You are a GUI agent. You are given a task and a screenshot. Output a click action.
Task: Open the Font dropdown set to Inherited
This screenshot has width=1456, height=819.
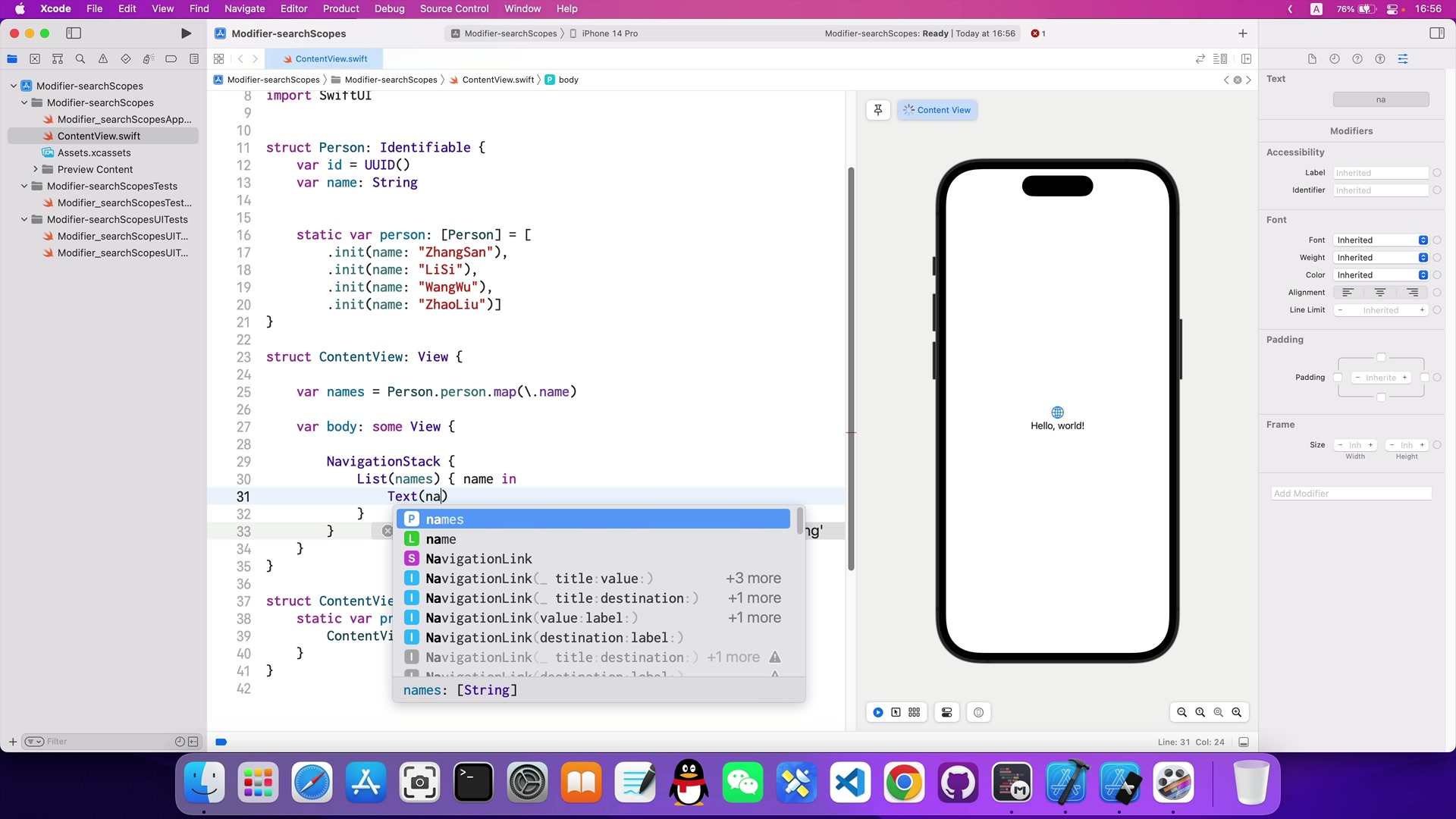1381,240
